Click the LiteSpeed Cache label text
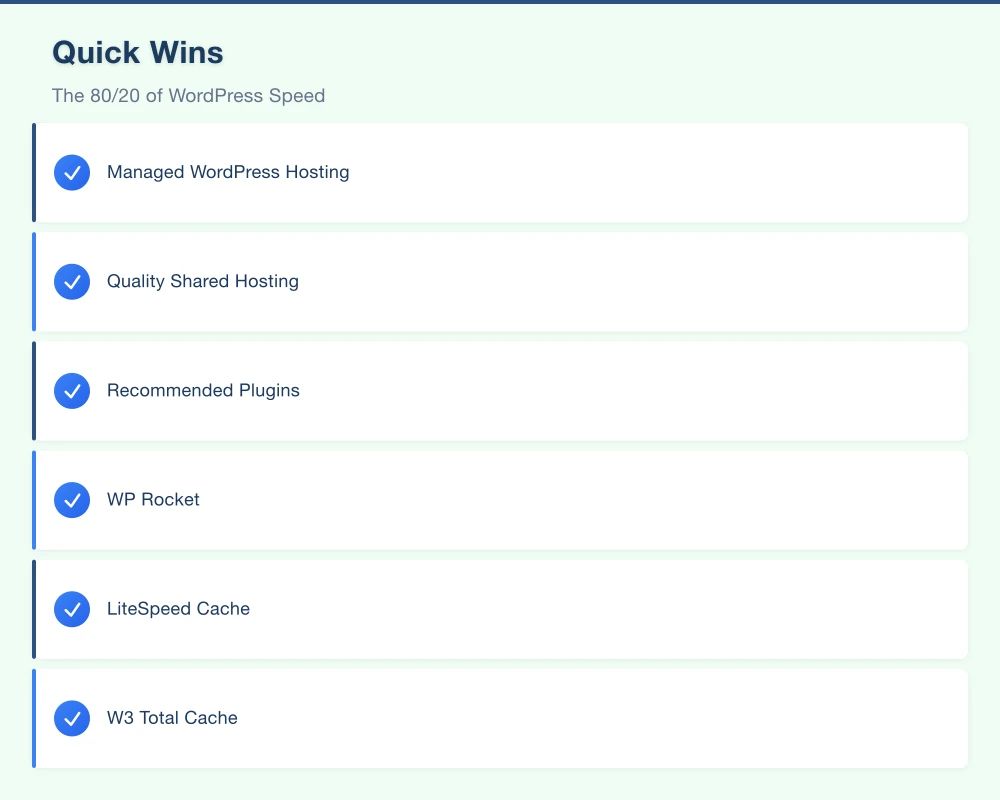1000x800 pixels. [x=178, y=609]
